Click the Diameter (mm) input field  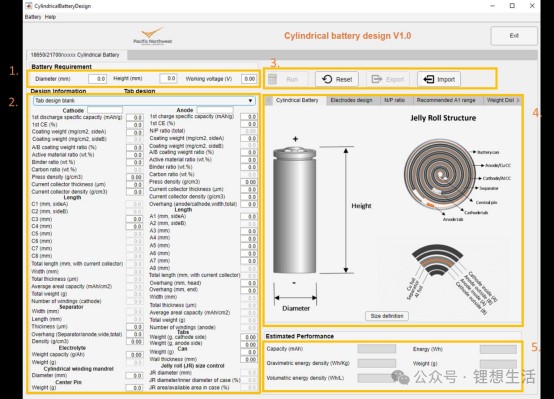point(97,79)
